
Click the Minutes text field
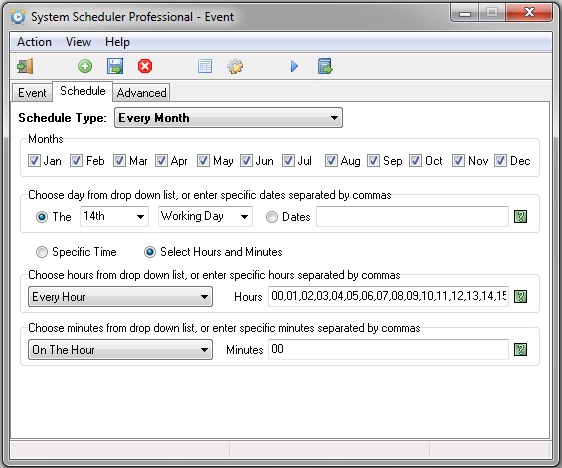[388, 349]
